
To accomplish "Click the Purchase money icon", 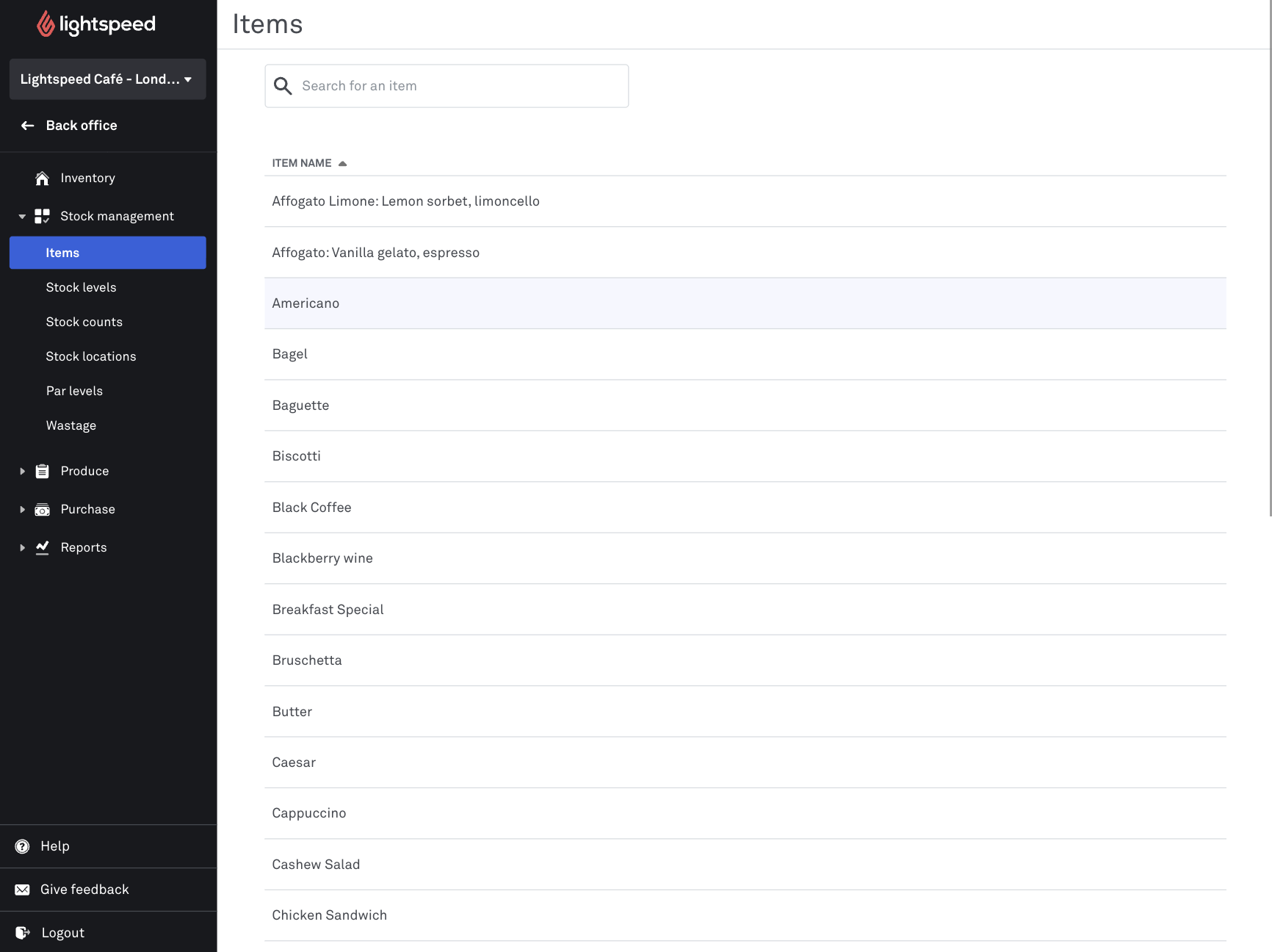I will [42, 509].
